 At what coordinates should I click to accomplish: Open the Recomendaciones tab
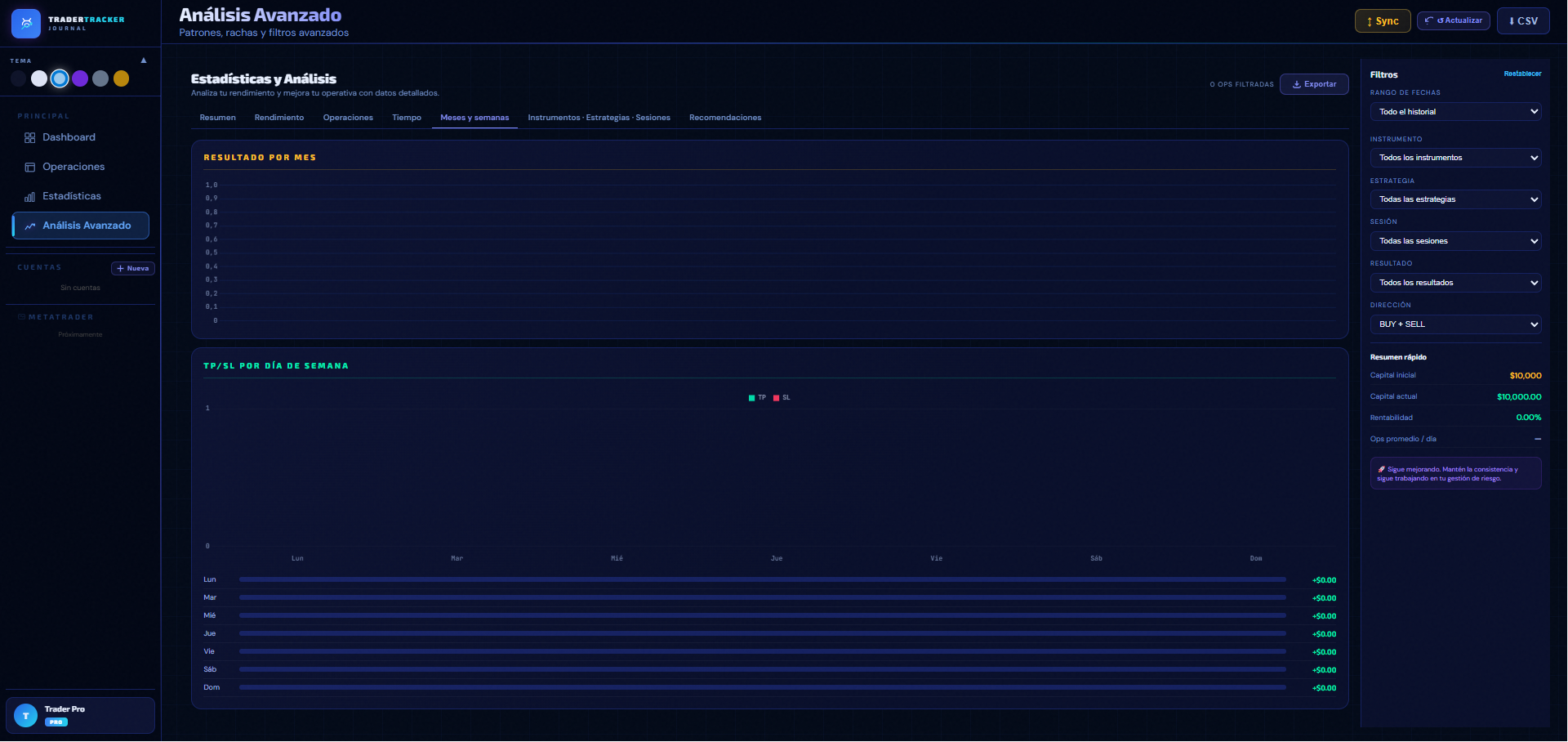725,118
